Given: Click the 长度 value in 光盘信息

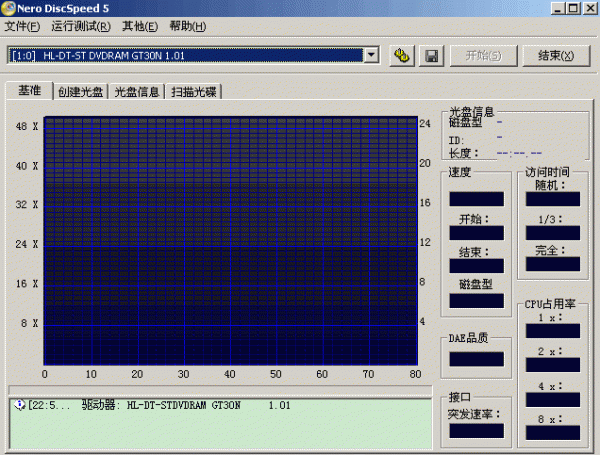Looking at the screenshot, I should pyautogui.click(x=519, y=153).
